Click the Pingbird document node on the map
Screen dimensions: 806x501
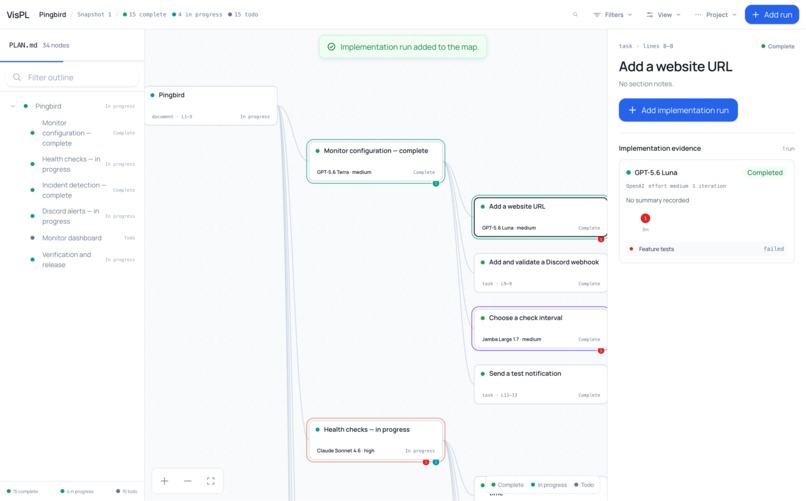tap(211, 105)
